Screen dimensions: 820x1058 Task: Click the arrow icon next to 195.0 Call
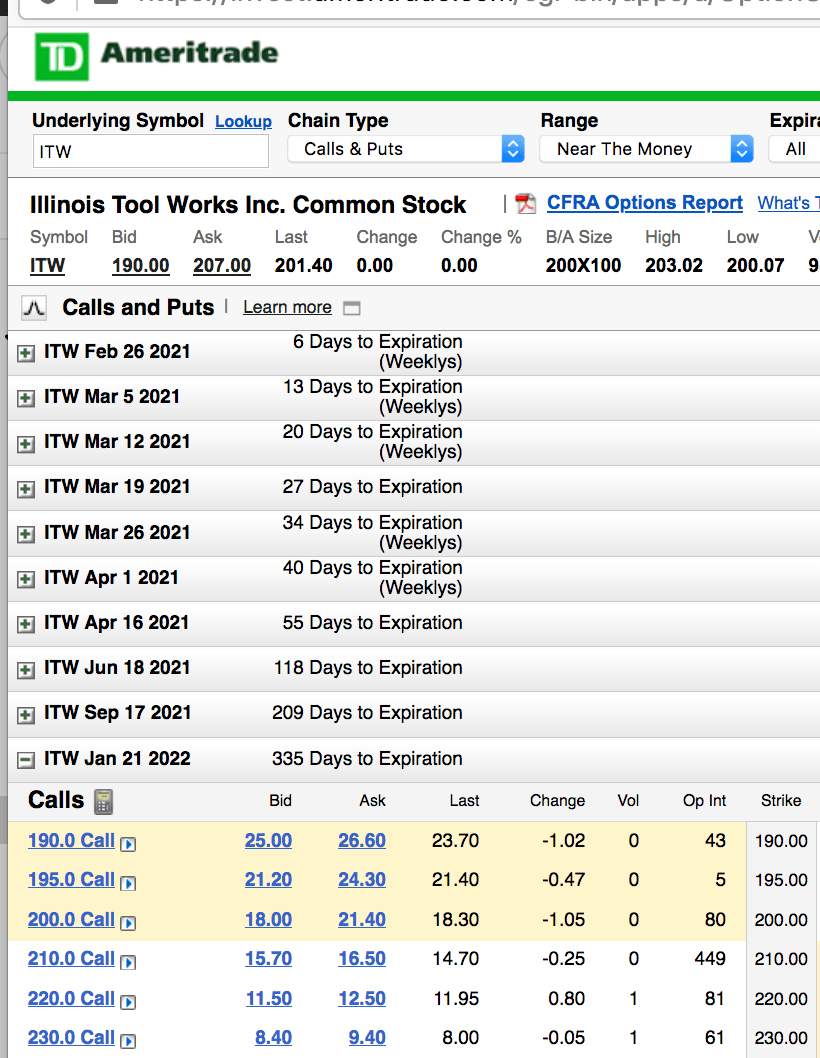128,883
